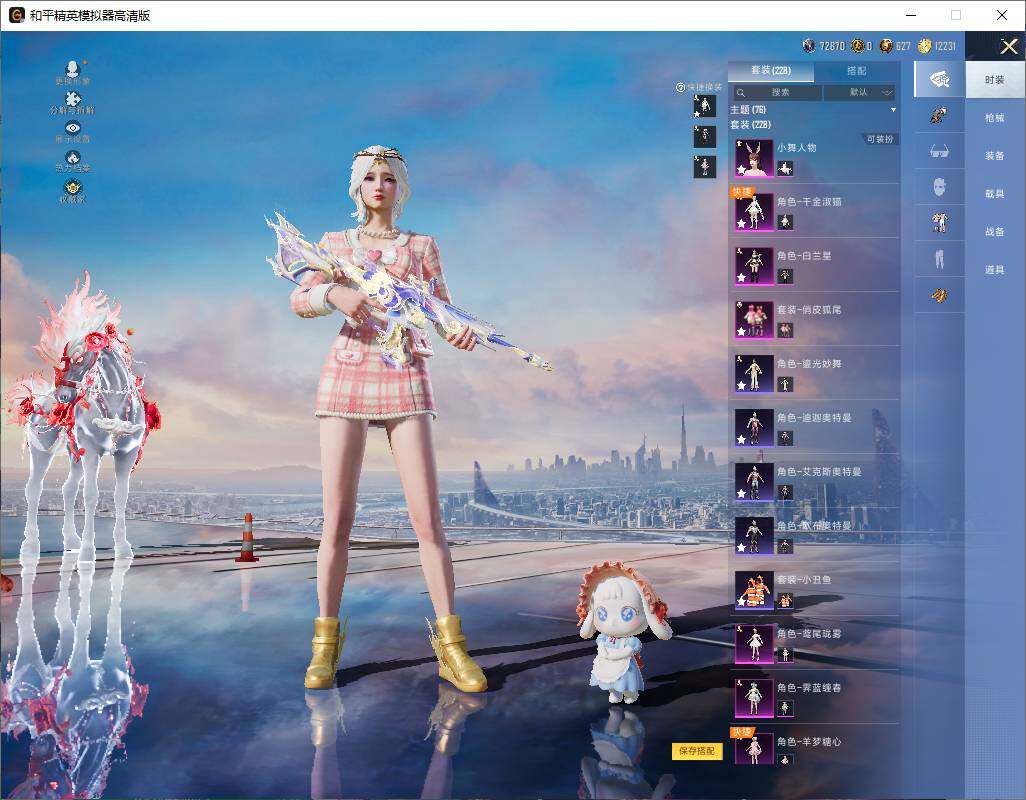Image resolution: width=1026 pixels, height=800 pixels.
Task: Switch to 道具 tab
Action: [995, 270]
